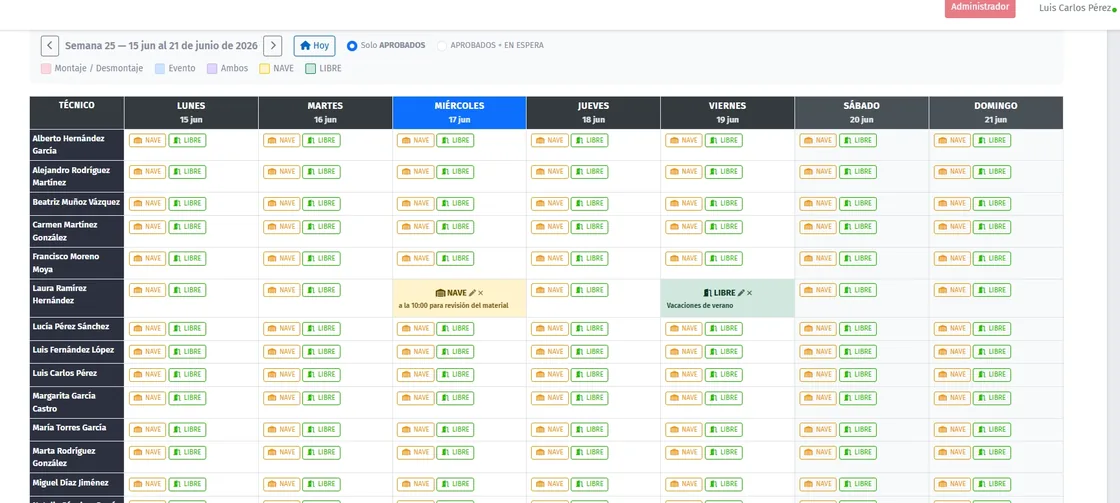
Task: Click the Evento legend color swatch
Action: coord(160,69)
